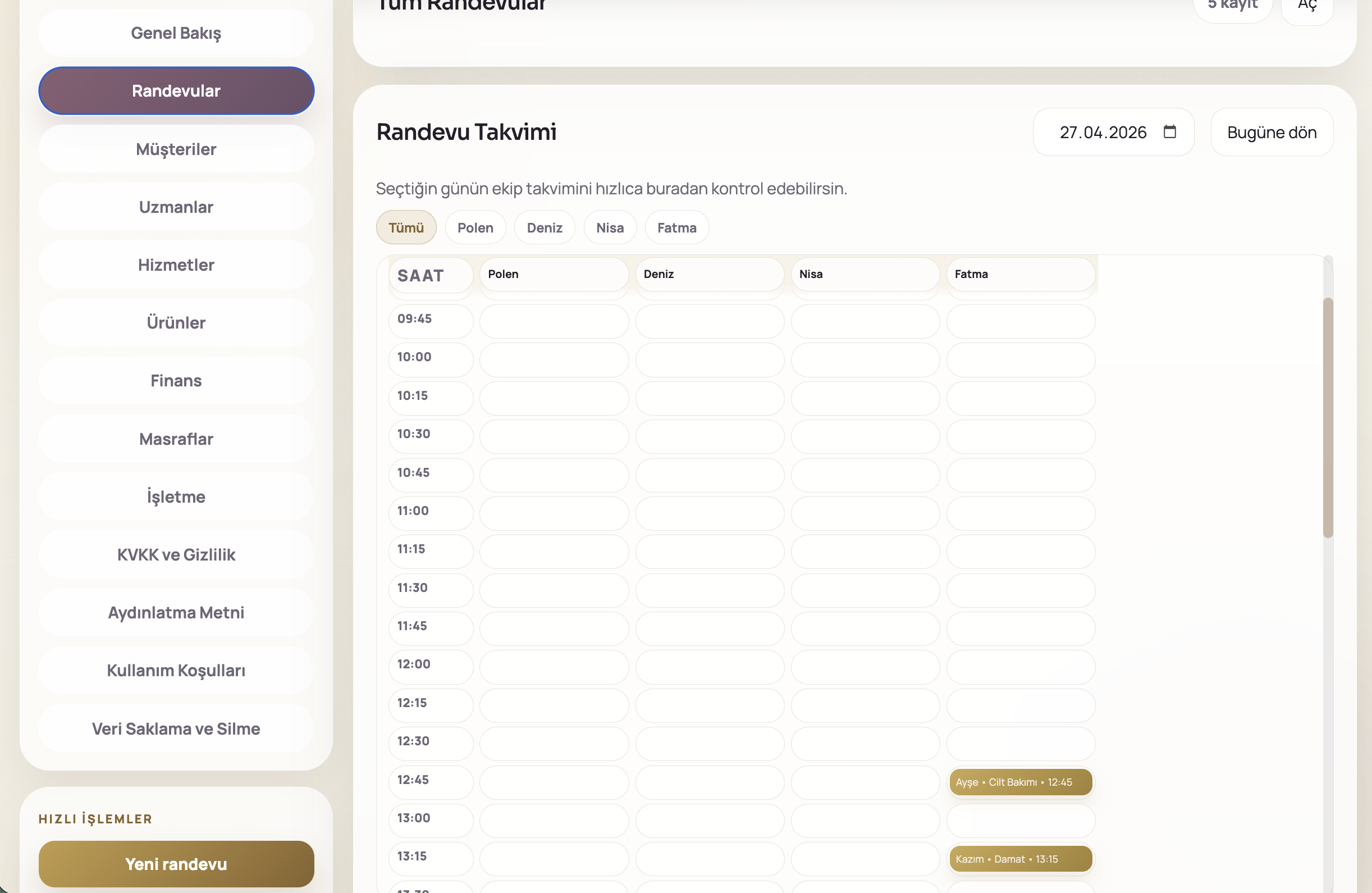The width and height of the screenshot is (1372, 893).
Task: Select the empty Deniz slot at 11:00
Action: tap(710, 513)
